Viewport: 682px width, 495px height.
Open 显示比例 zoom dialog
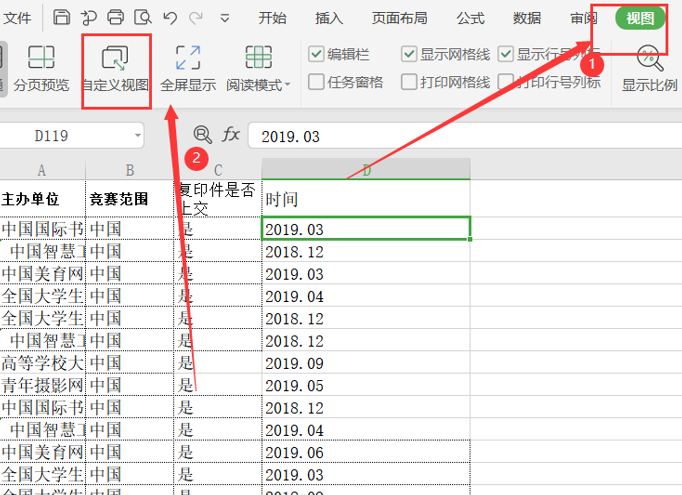[x=649, y=69]
